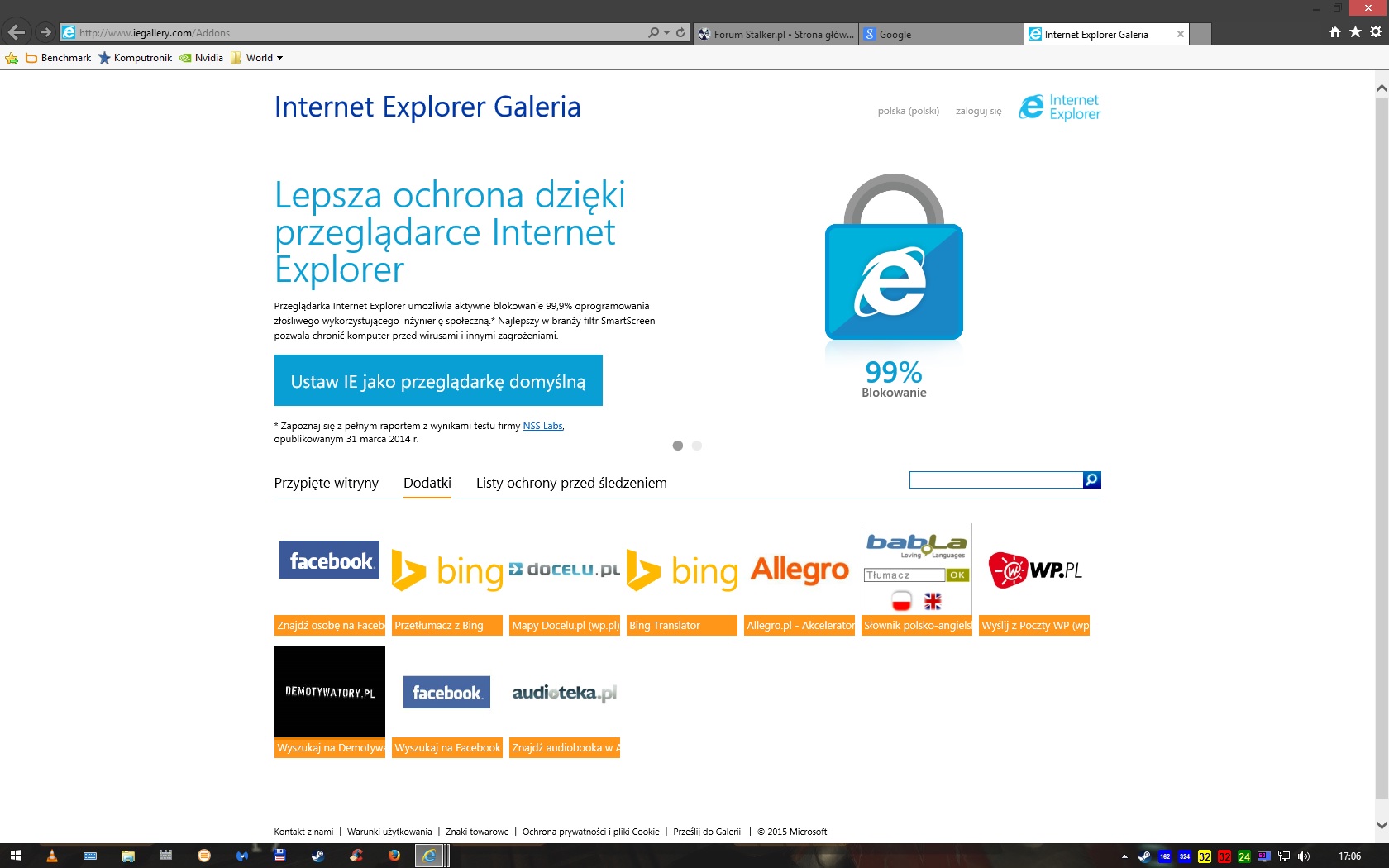Open Wyszukaj na Facebook add-on
Viewport: 1389px width, 868px height.
point(447,701)
